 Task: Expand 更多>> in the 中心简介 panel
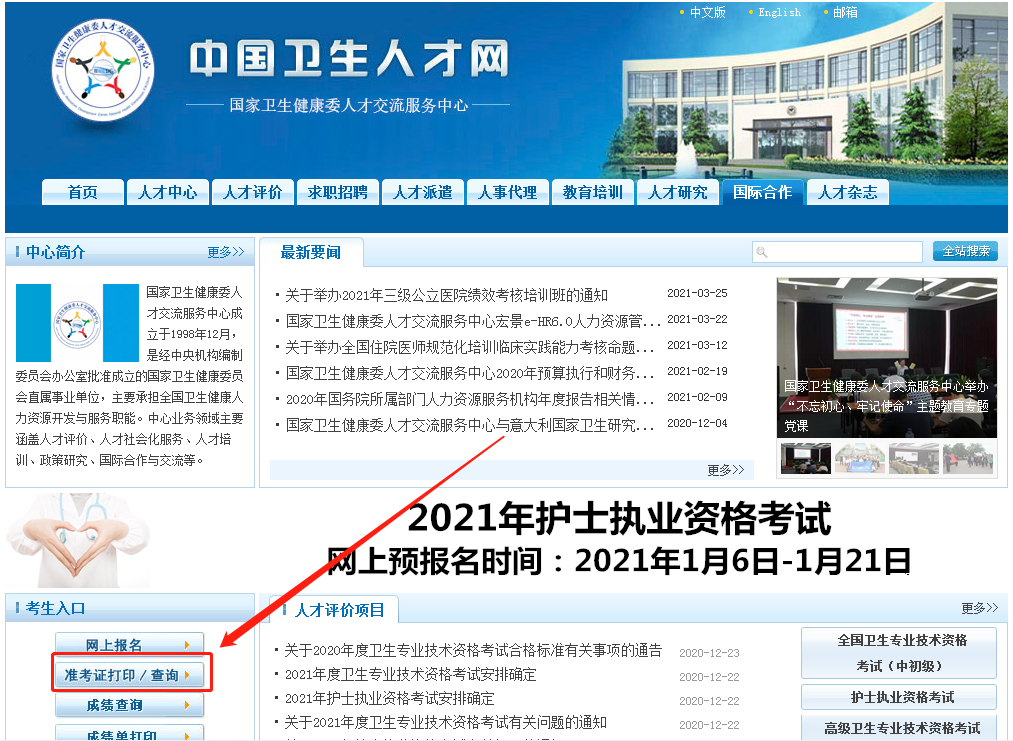tap(227, 252)
